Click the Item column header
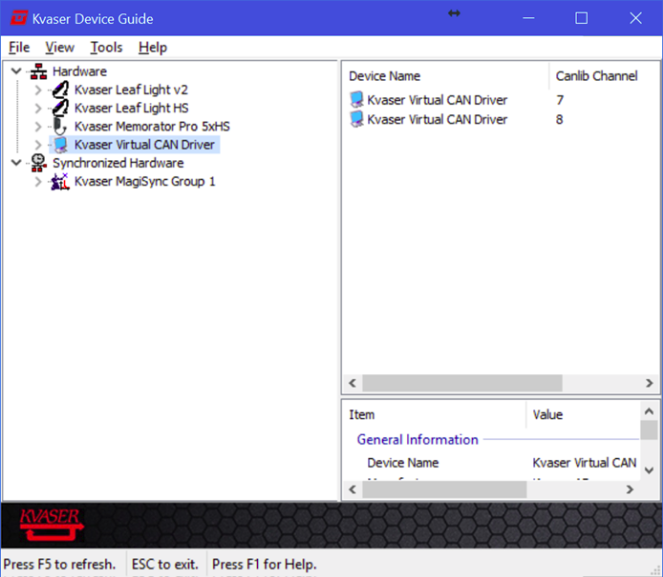This screenshot has width=663, height=577. click(x=434, y=415)
